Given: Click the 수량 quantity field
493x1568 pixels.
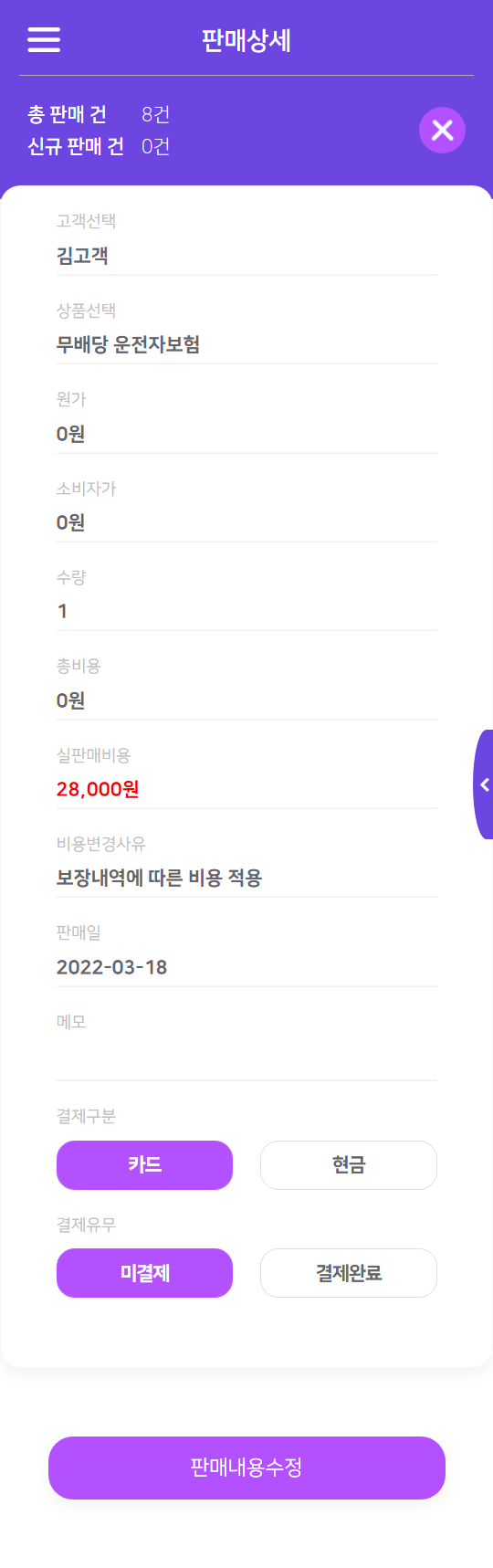Looking at the screenshot, I should tap(246, 612).
